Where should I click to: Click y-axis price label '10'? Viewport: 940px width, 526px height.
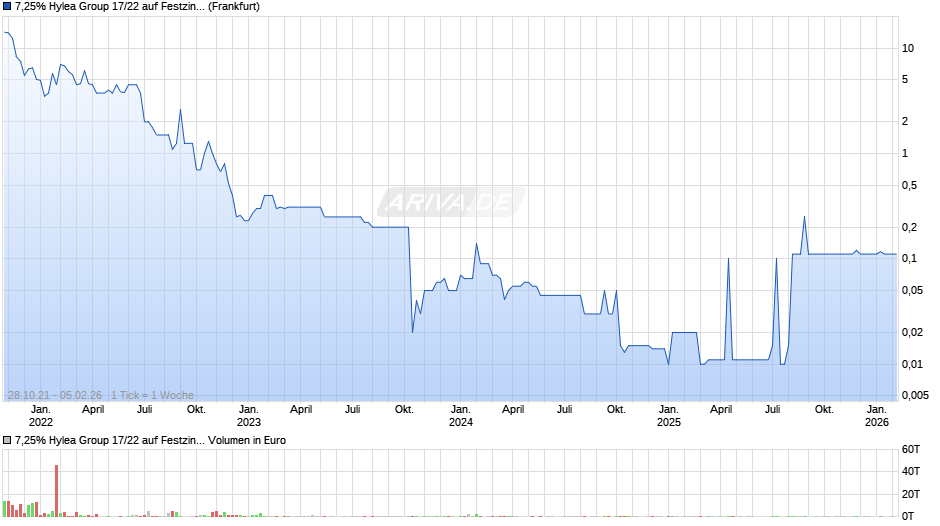[x=908, y=49]
